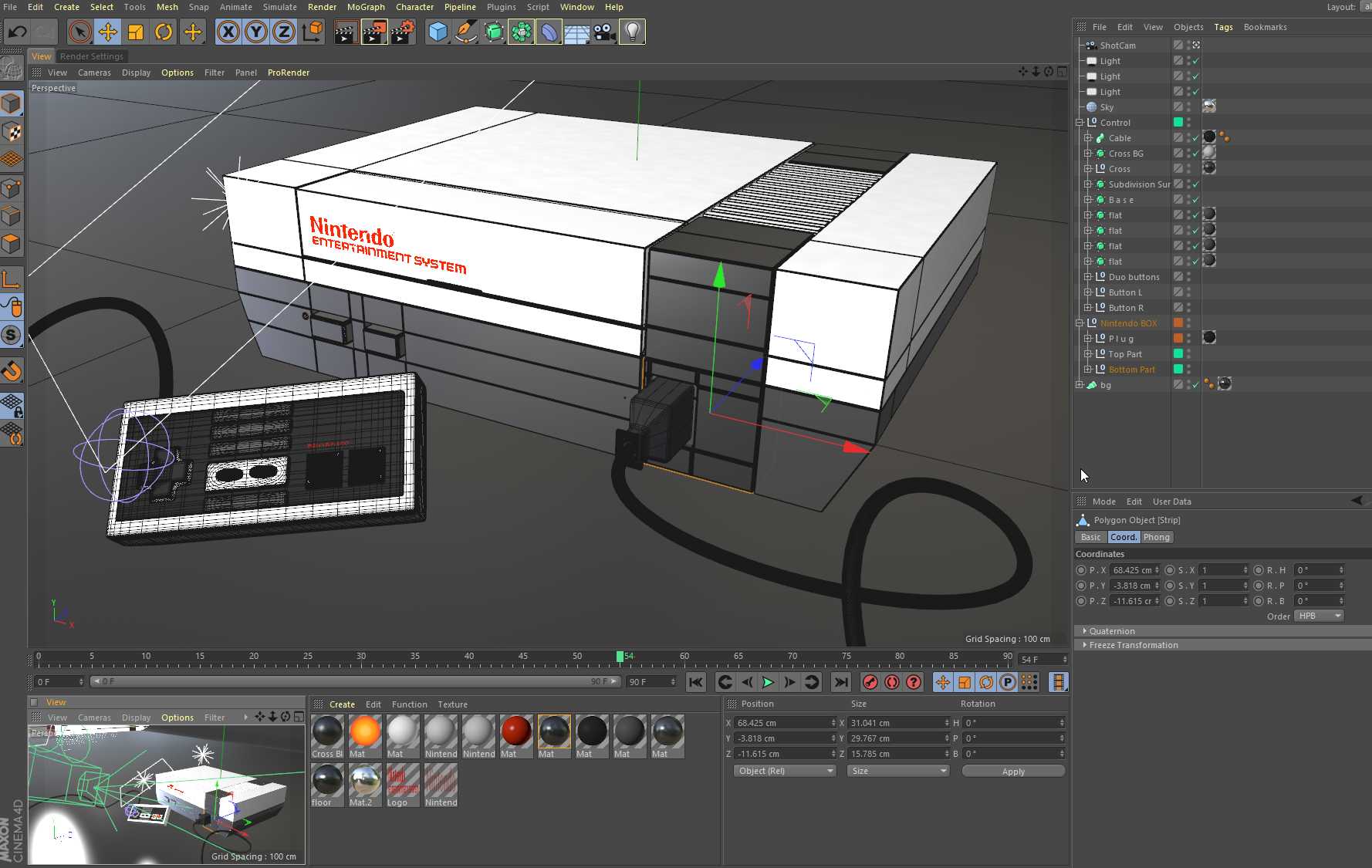Viewport: 1372px width, 868px height.
Task: Switch to Render Settings tab
Action: click(x=92, y=56)
